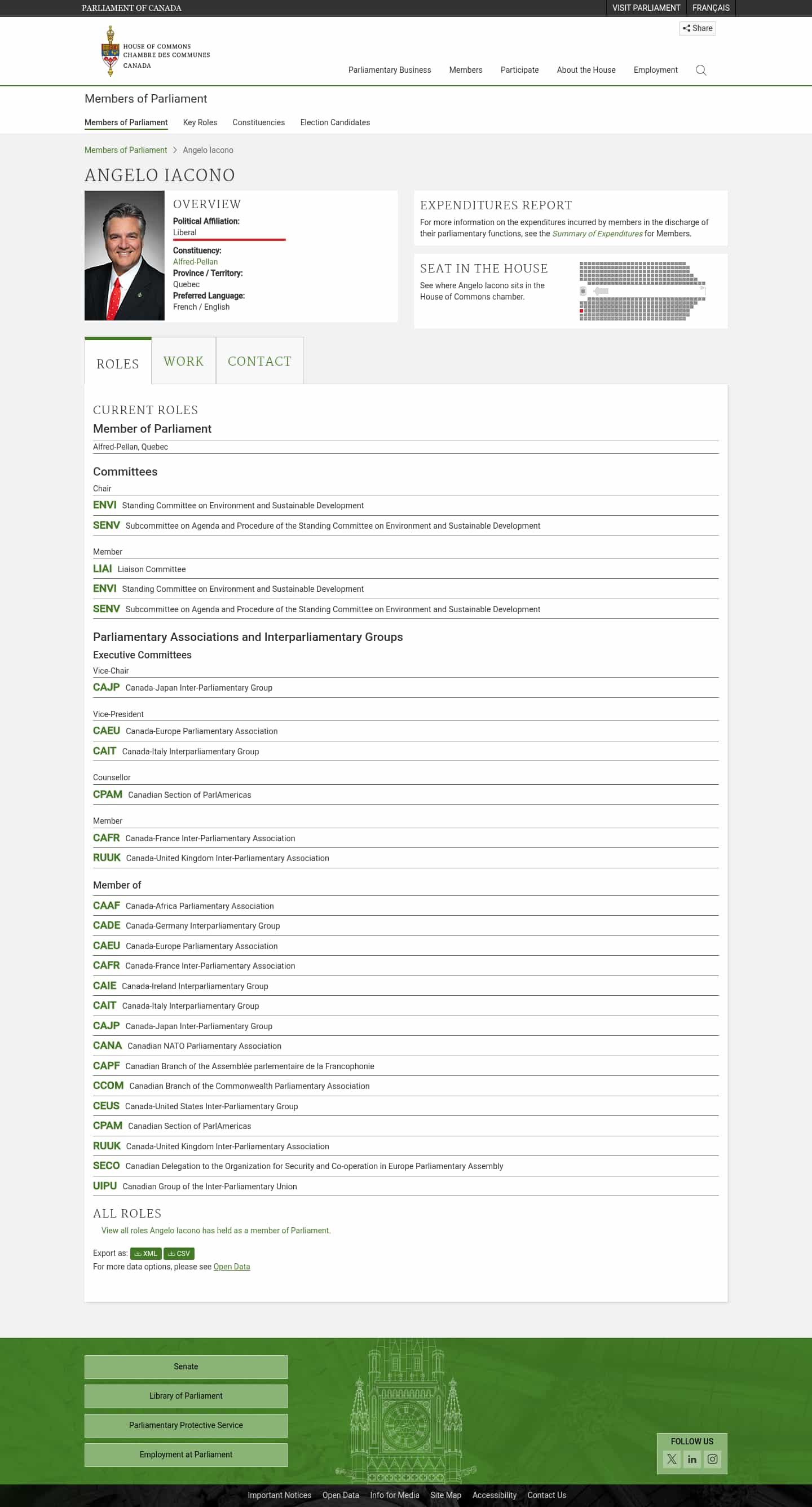812x1507 pixels.
Task: Click Angelo Iacono's portrait photo
Action: 125,255
